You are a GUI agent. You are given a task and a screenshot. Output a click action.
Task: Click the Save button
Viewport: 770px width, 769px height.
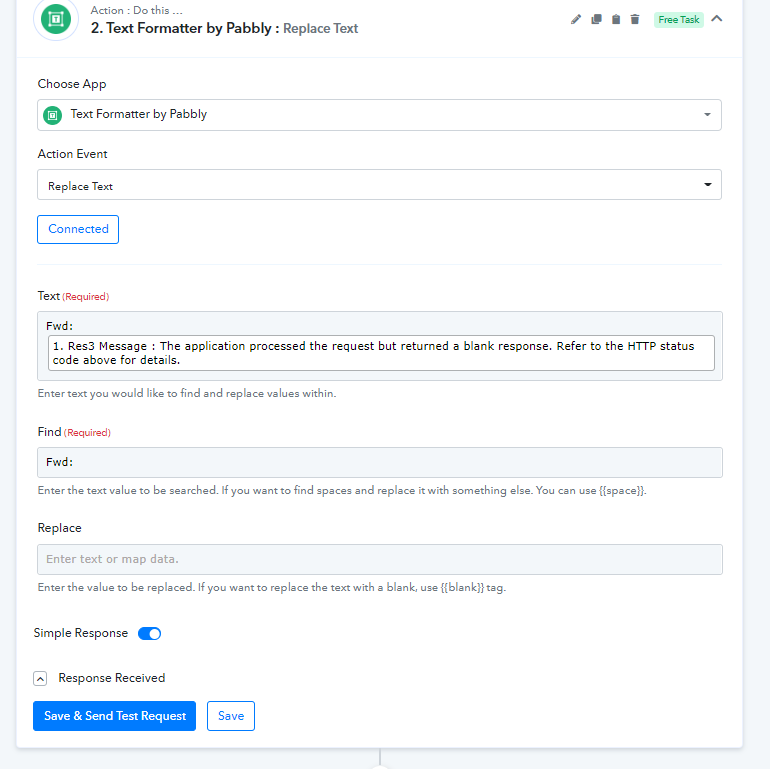(x=231, y=716)
